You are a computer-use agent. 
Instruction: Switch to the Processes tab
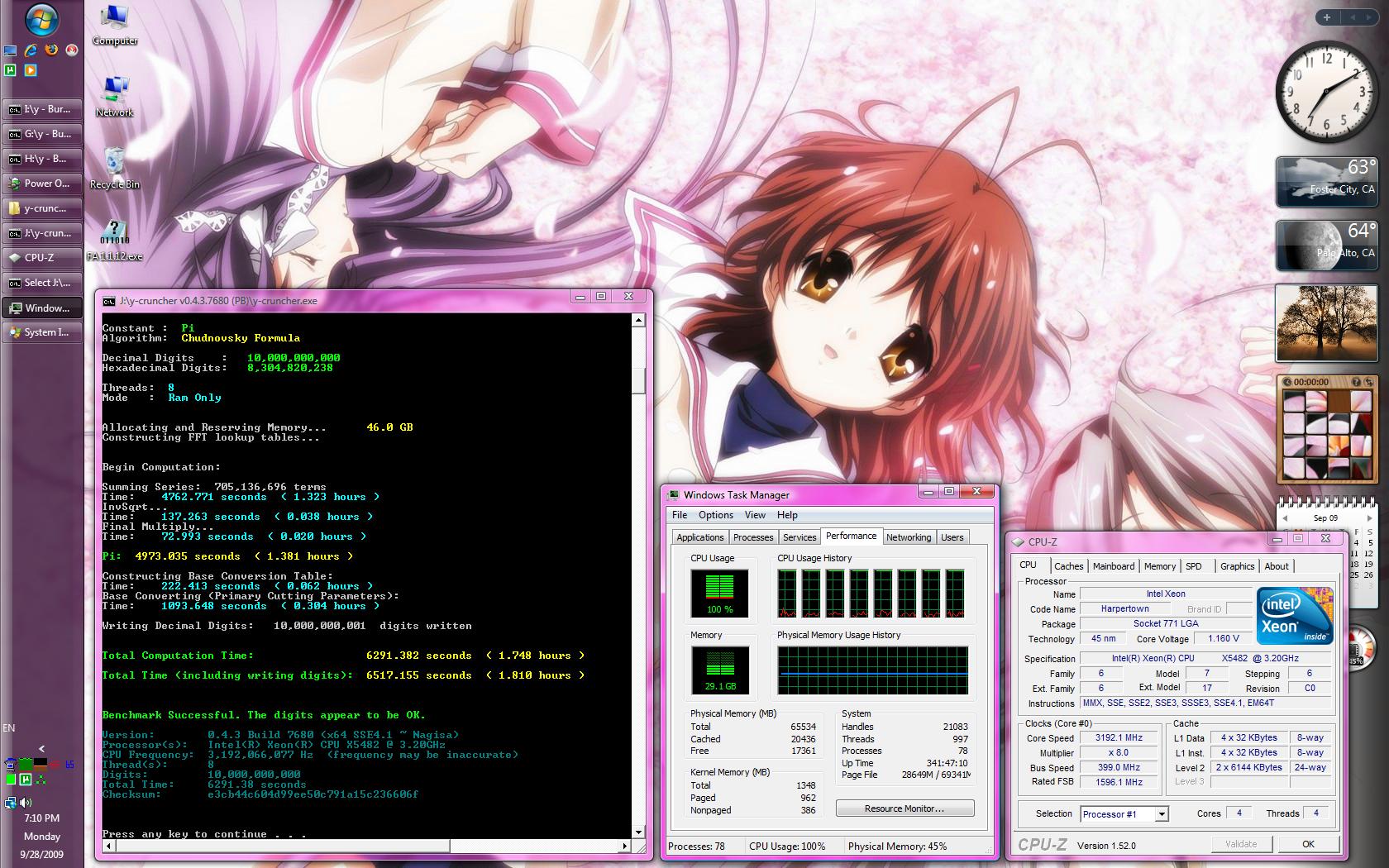tap(753, 537)
